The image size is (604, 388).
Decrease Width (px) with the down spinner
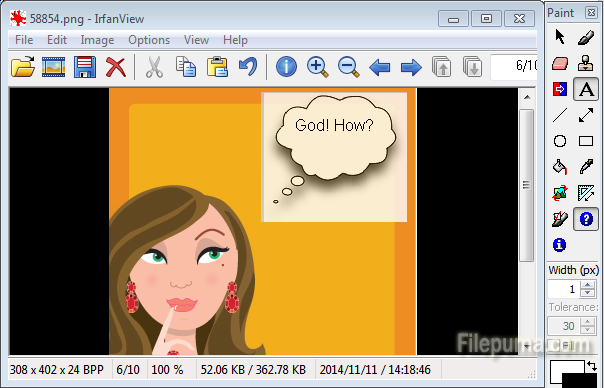[587, 293]
